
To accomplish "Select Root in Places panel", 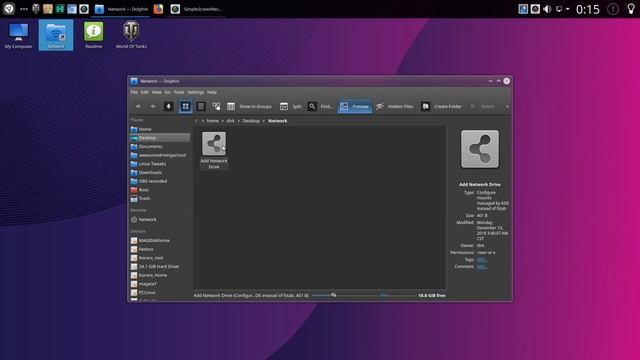I will tap(160, 190).
